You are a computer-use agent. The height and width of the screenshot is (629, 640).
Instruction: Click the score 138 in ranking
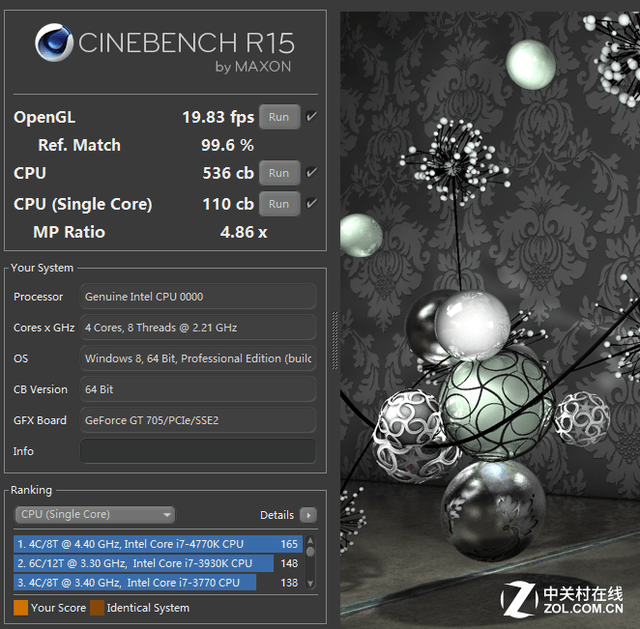click(x=289, y=582)
